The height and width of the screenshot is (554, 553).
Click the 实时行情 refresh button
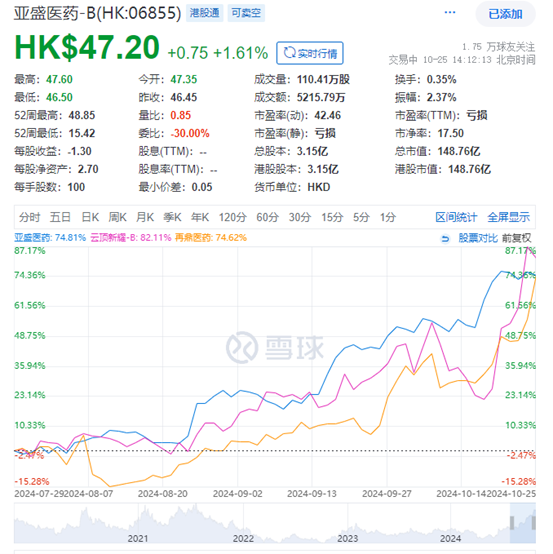pos(310,53)
